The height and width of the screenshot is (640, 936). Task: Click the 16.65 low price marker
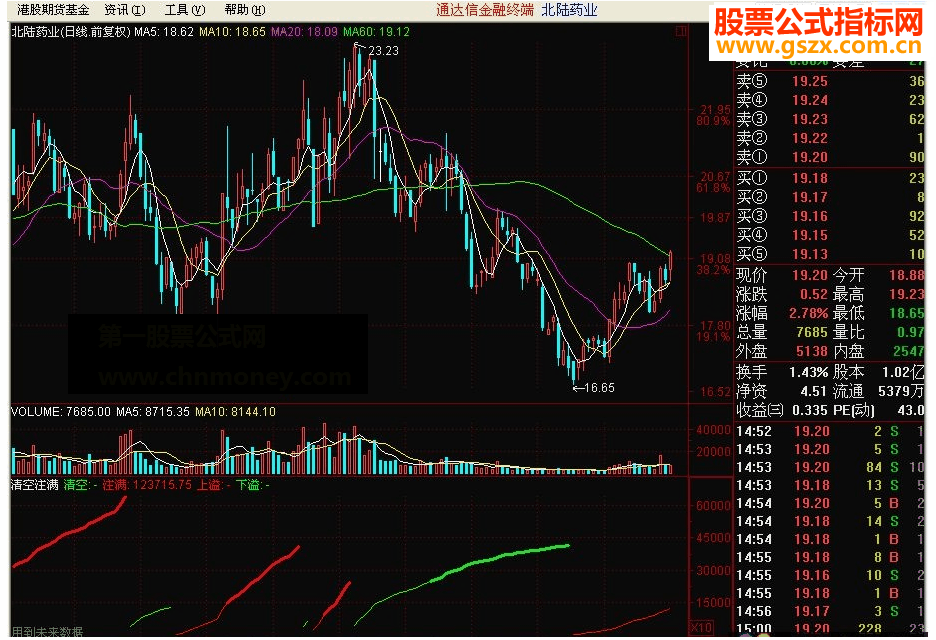coord(599,388)
